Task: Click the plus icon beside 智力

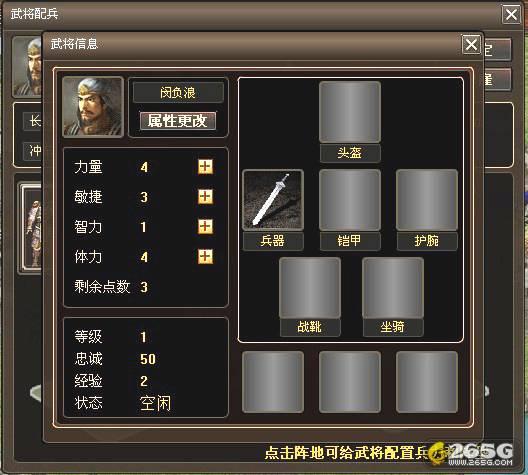Action: [205, 227]
